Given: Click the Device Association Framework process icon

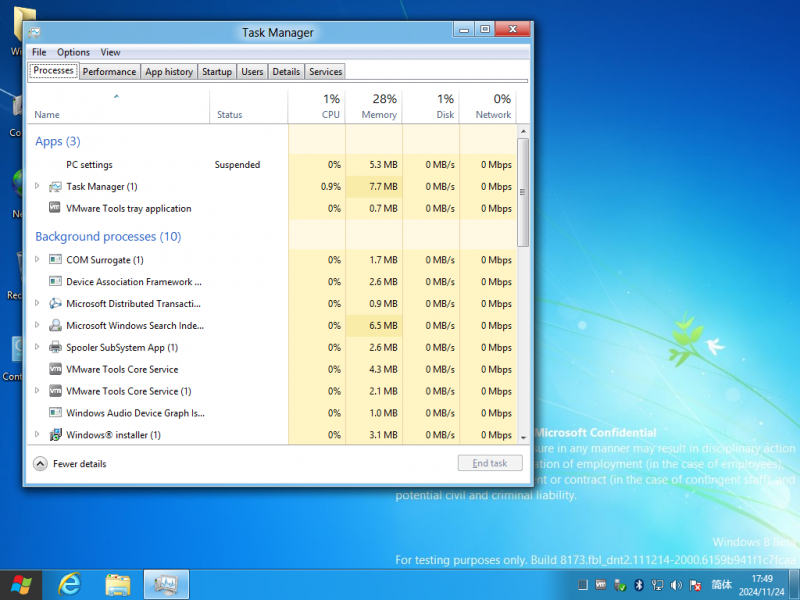Looking at the screenshot, I should [x=55, y=282].
